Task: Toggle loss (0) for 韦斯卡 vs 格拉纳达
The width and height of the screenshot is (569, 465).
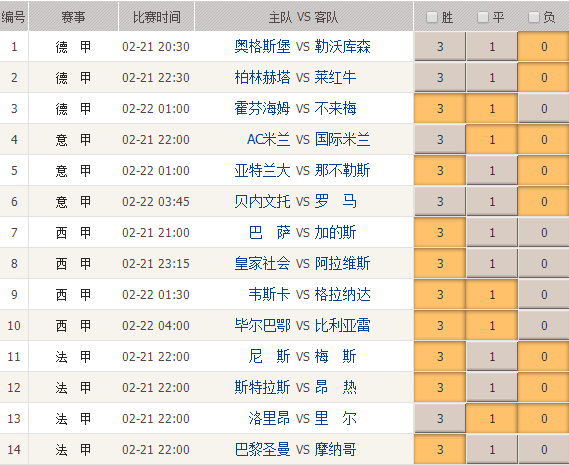Action: point(544,294)
